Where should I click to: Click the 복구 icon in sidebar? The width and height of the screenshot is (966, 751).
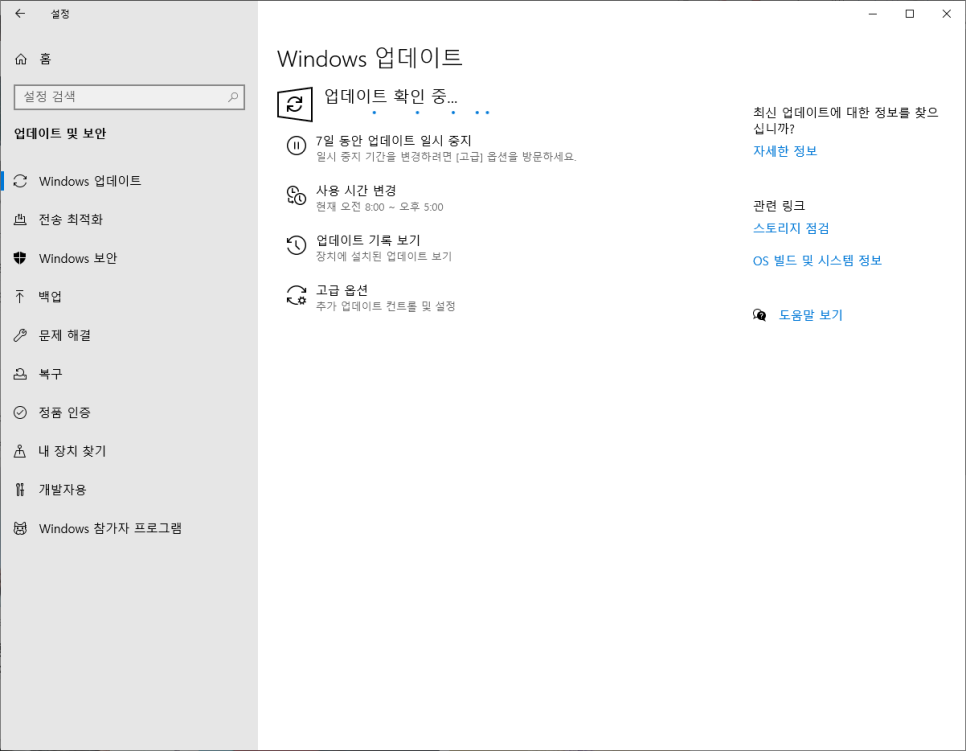pyautogui.click(x=20, y=374)
